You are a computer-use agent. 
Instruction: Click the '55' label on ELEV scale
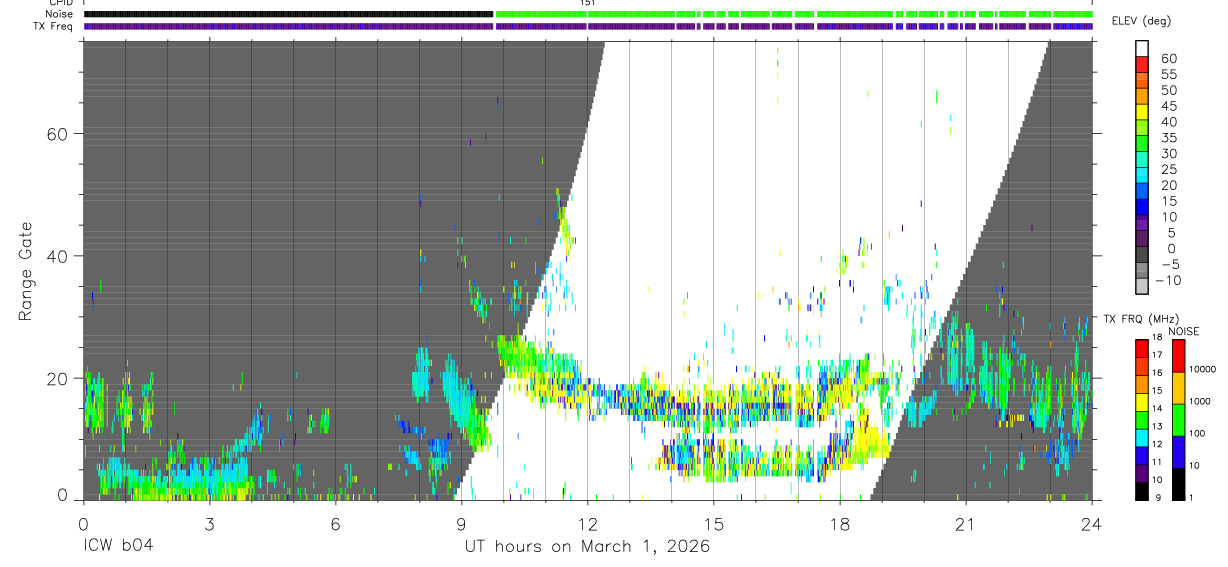coord(1168,75)
